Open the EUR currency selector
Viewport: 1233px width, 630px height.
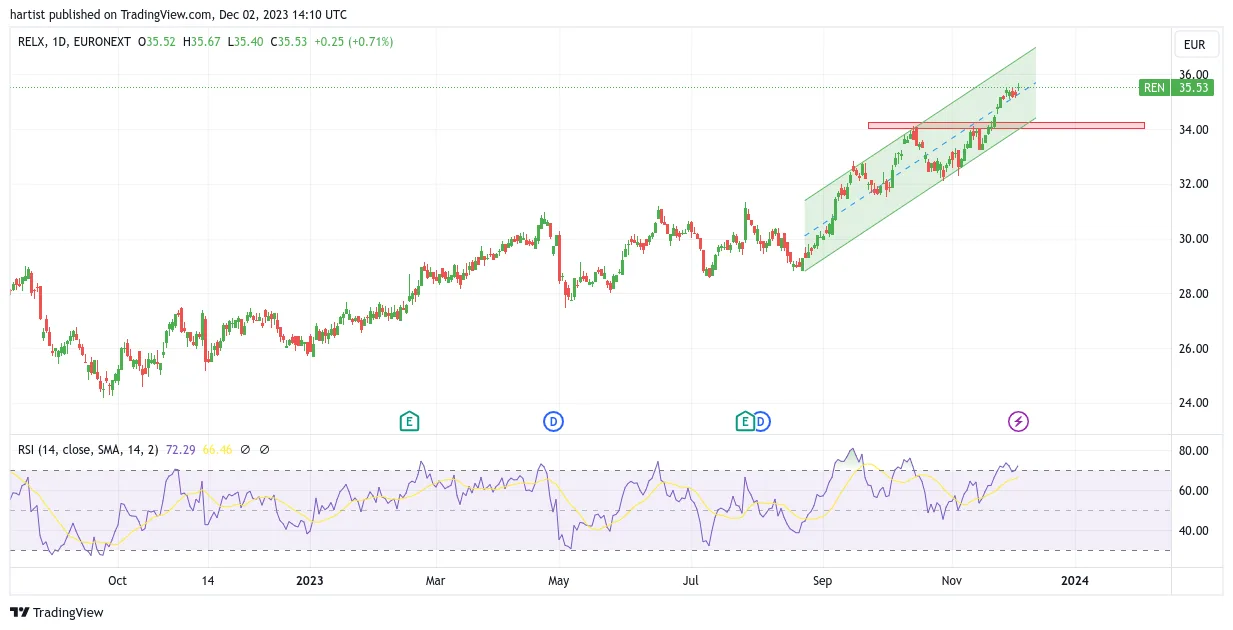[1194, 45]
